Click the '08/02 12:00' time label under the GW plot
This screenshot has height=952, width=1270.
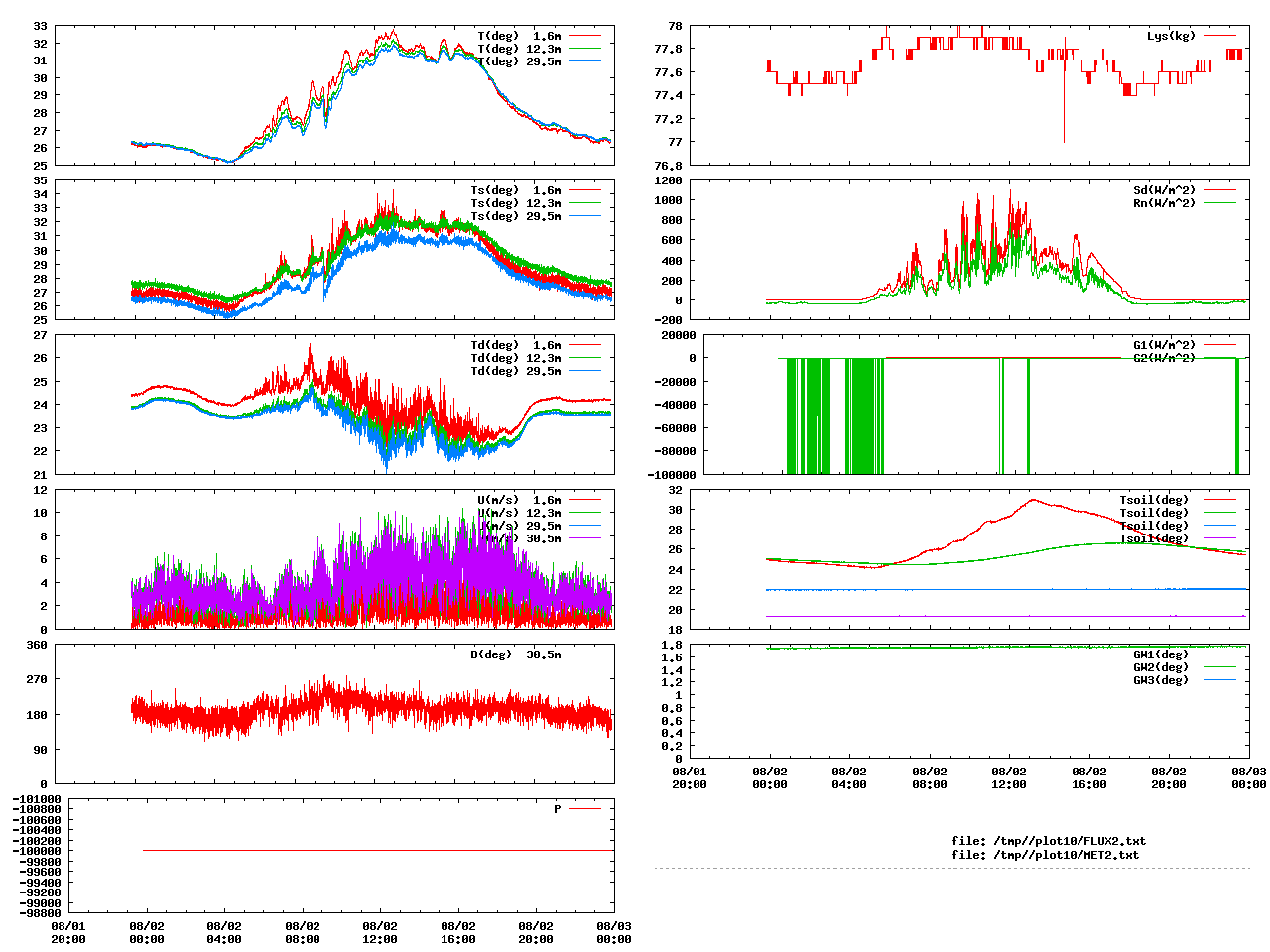[1009, 777]
